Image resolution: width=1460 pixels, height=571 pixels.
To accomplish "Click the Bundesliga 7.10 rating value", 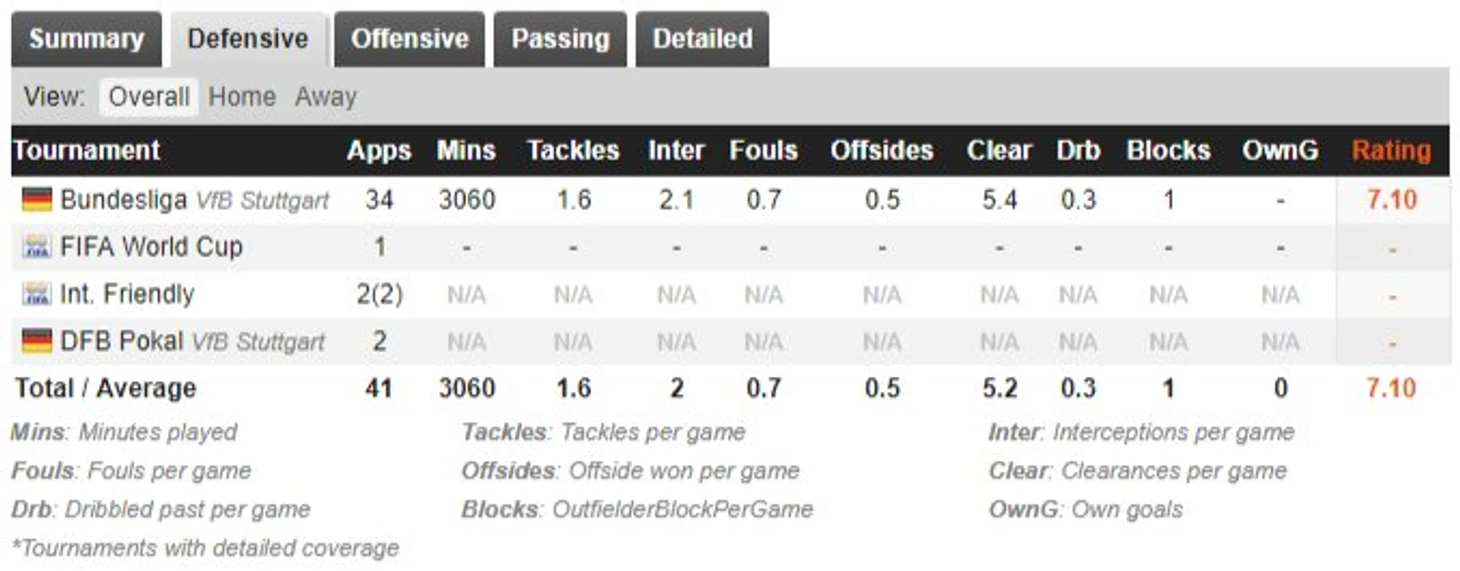I will point(1392,200).
